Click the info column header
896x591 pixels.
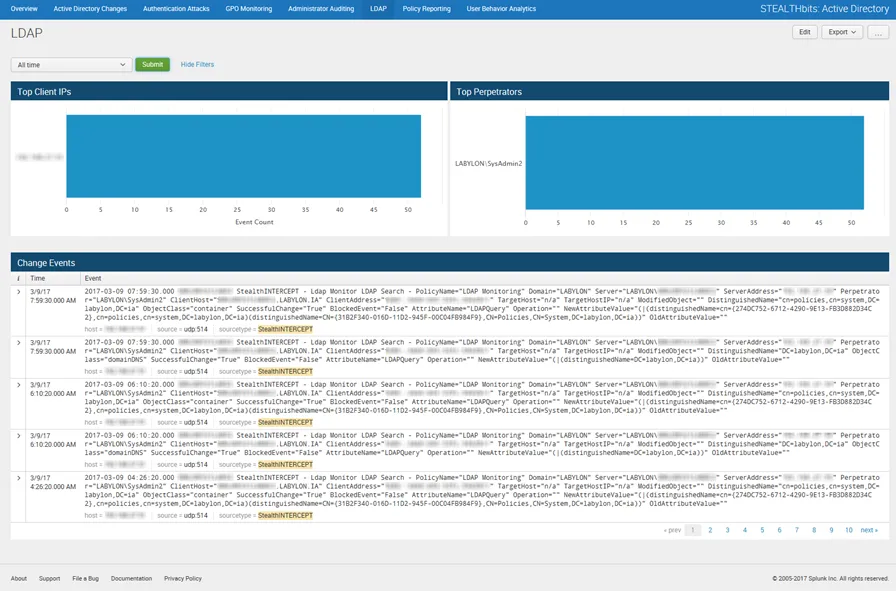18,278
